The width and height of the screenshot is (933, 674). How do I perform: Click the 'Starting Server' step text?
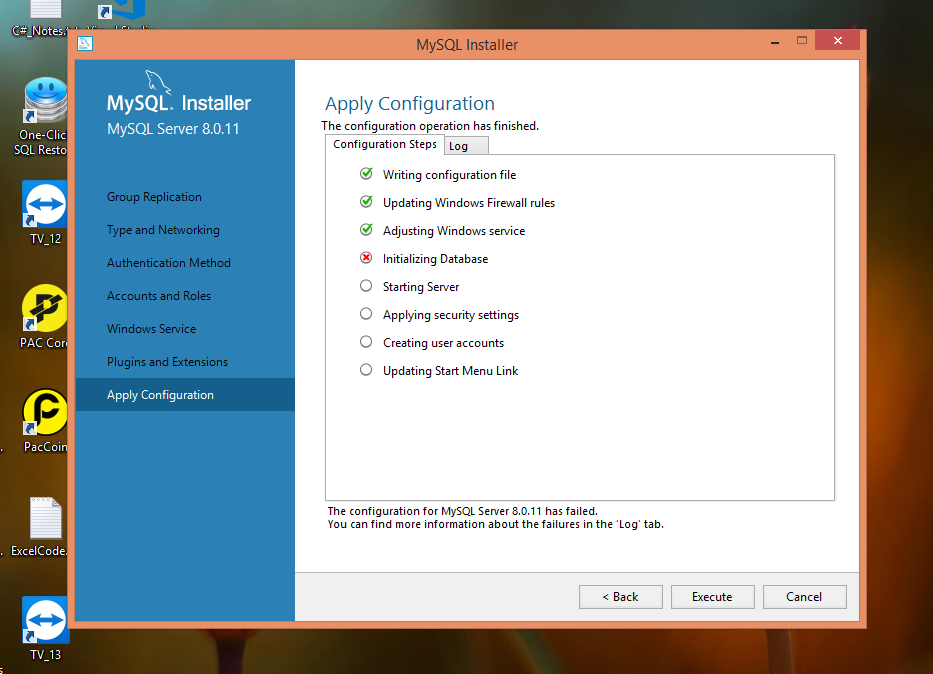(421, 287)
